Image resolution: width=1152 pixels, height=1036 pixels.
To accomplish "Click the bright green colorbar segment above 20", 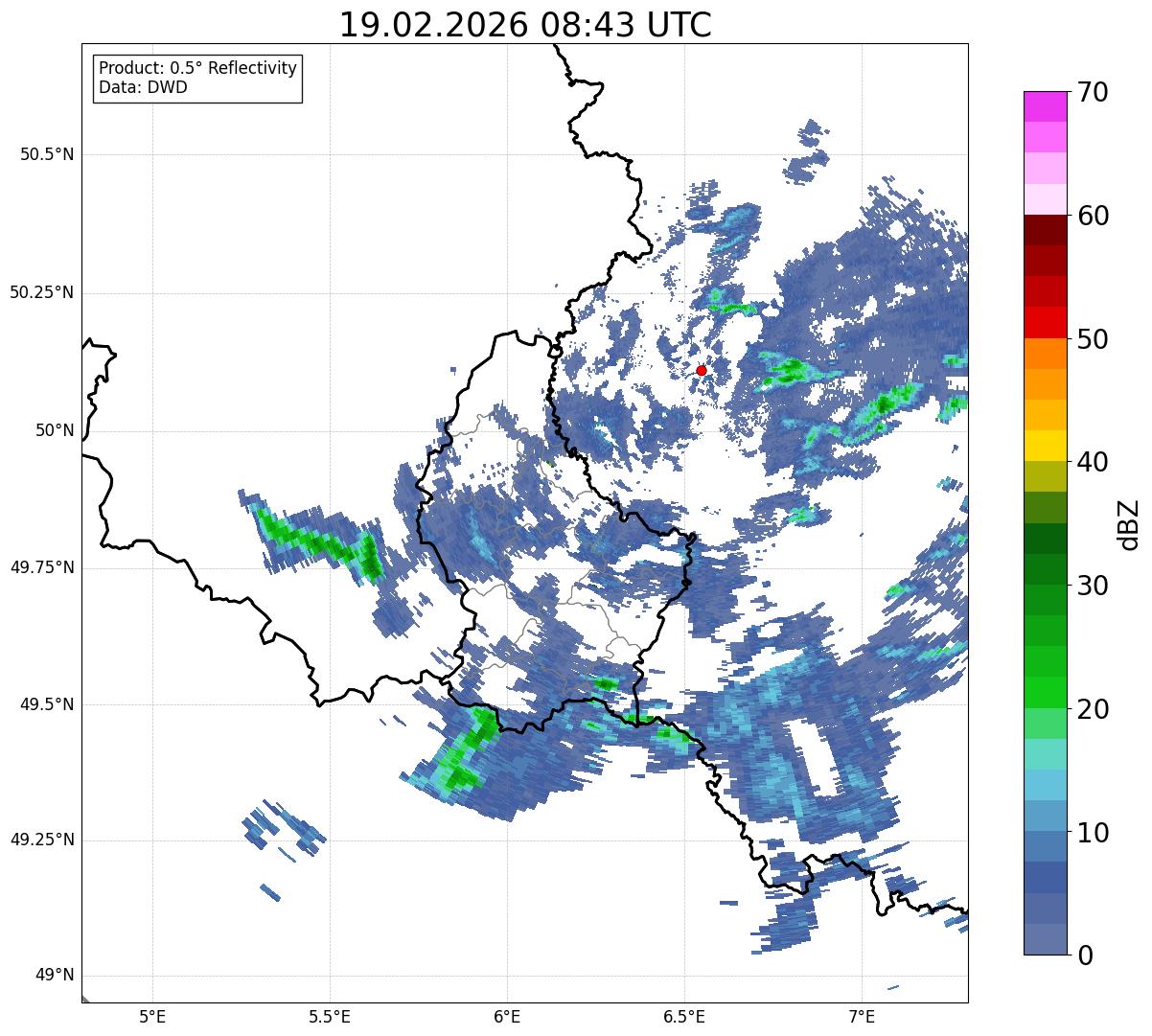I will 1045,692.
